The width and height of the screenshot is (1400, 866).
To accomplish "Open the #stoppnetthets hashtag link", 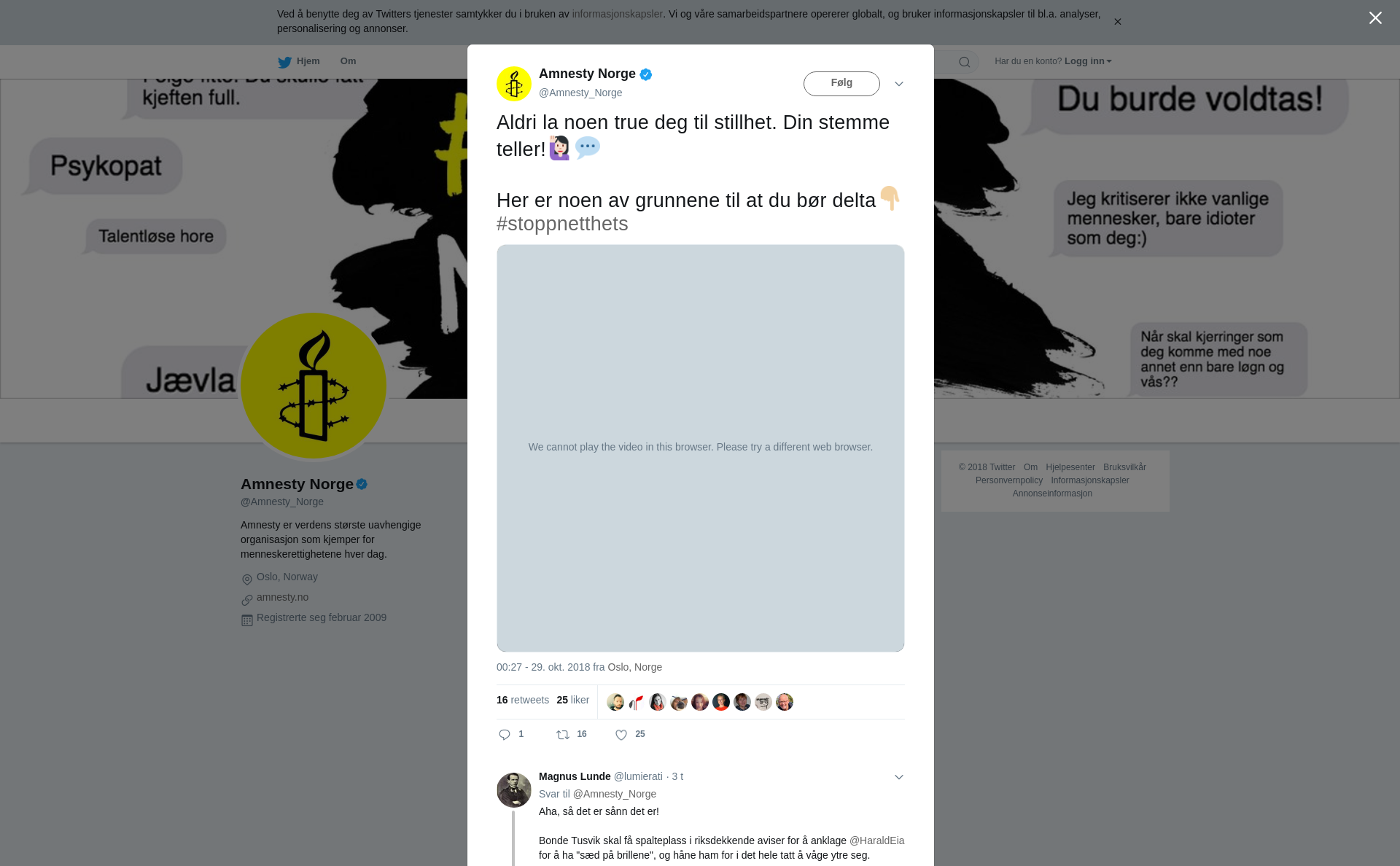I will click(x=562, y=224).
